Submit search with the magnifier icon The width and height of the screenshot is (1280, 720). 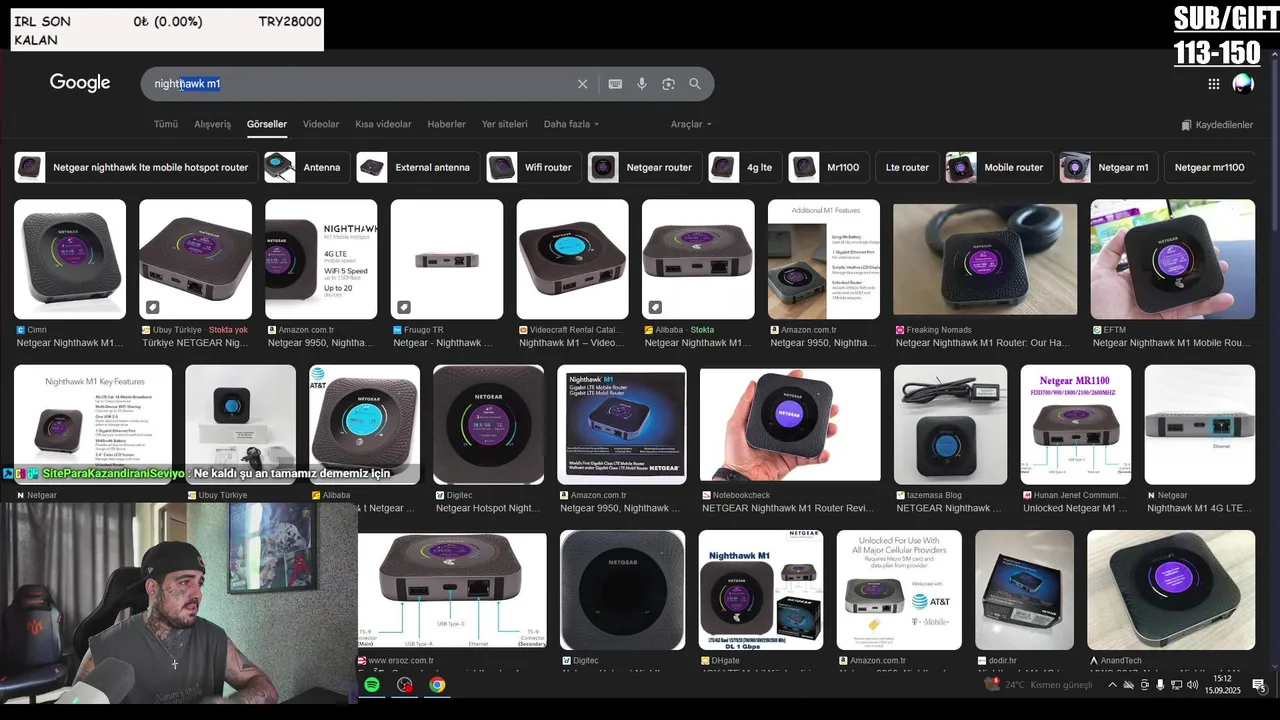(x=695, y=84)
